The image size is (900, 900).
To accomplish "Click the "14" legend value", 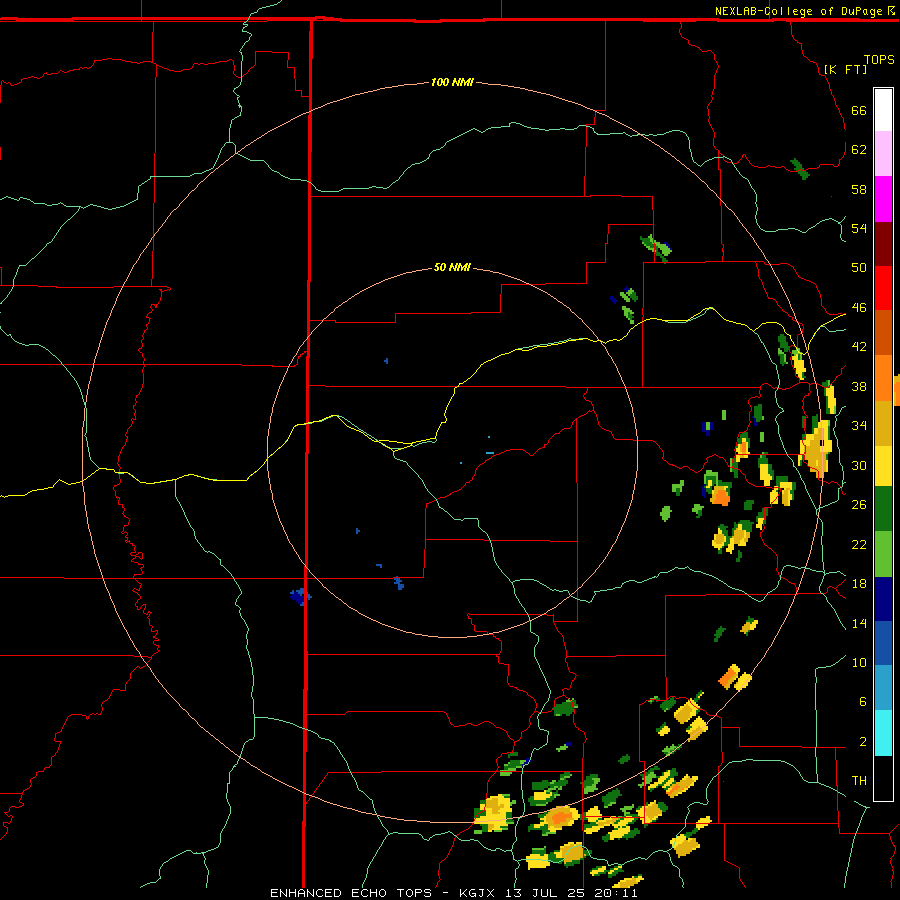I will [x=859, y=624].
